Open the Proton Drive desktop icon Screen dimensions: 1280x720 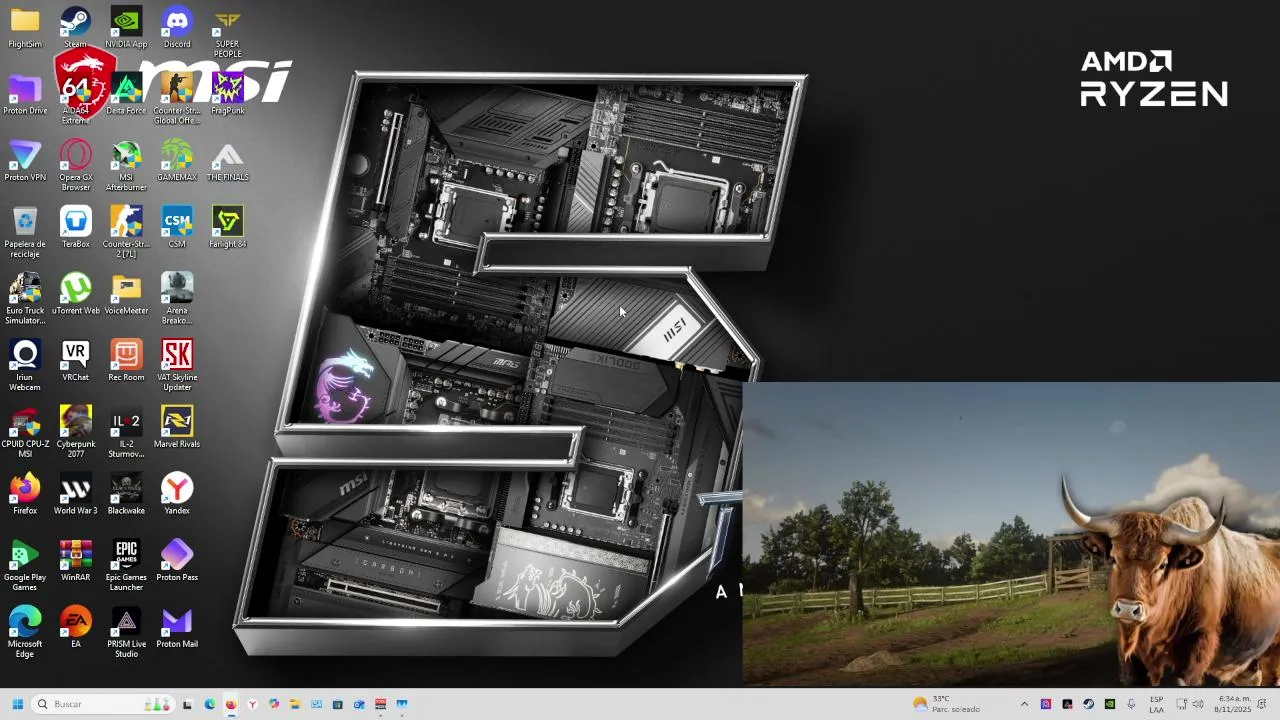(25, 95)
